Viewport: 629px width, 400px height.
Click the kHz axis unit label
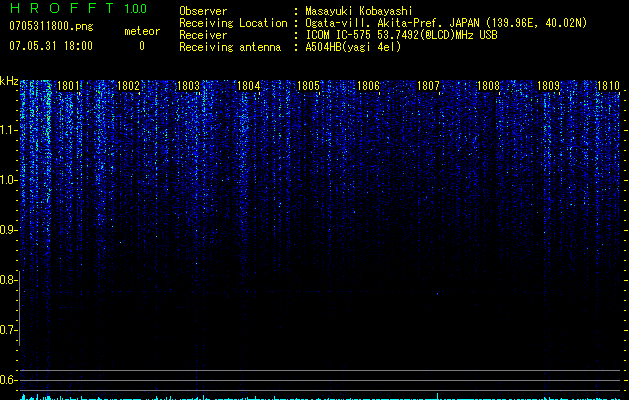(x=9, y=81)
